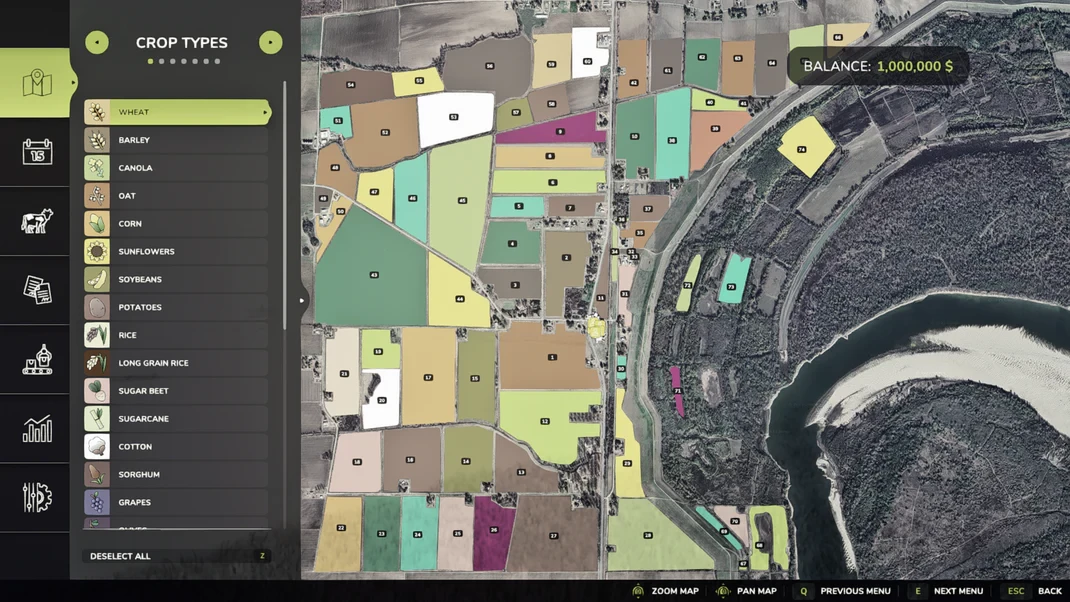Open the animals cow icon page

[37, 221]
